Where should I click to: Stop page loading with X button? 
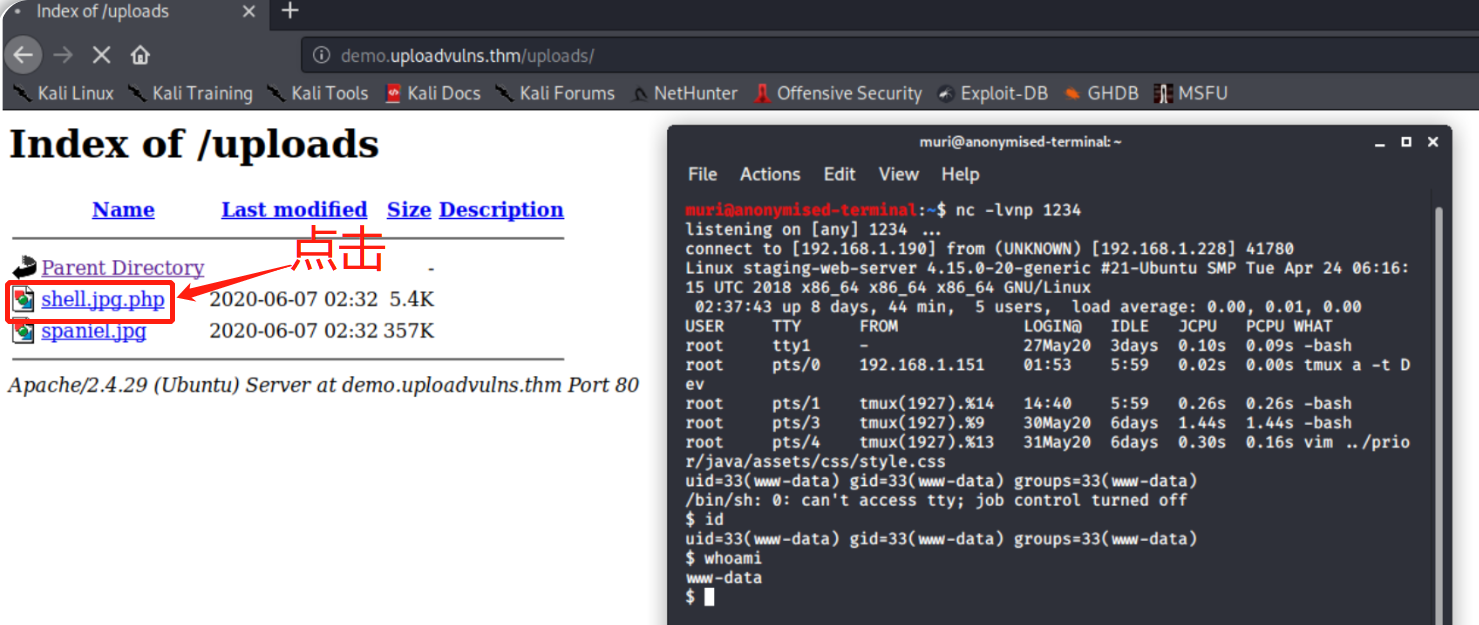point(101,55)
